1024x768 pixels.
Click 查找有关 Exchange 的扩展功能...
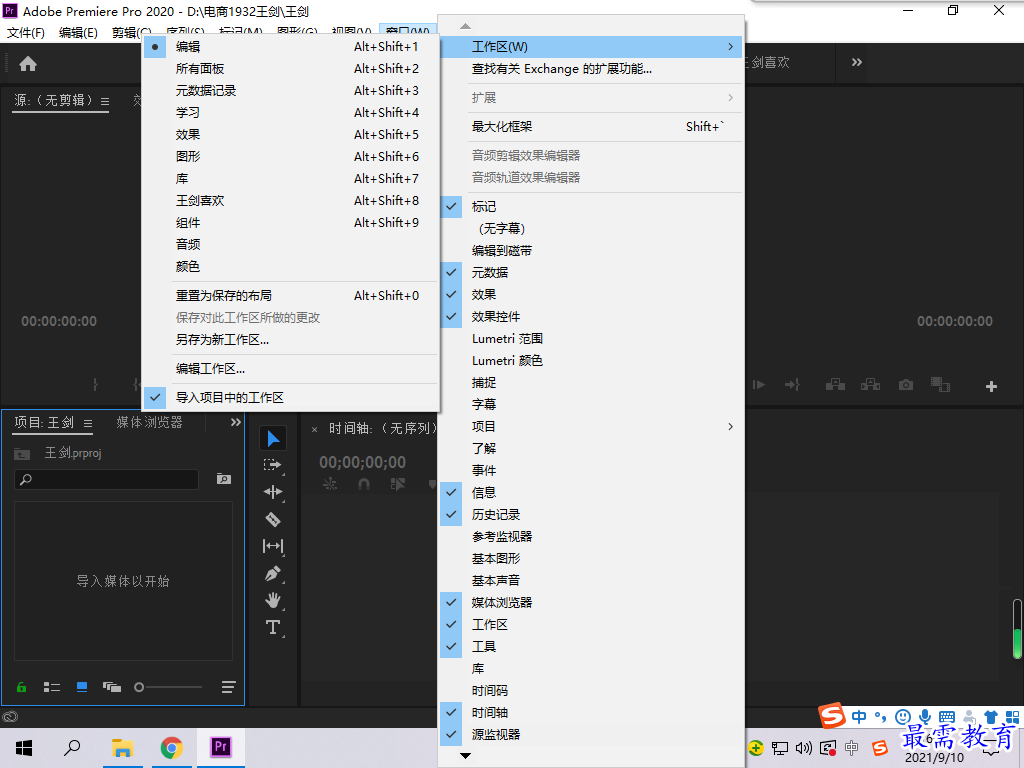591,69
